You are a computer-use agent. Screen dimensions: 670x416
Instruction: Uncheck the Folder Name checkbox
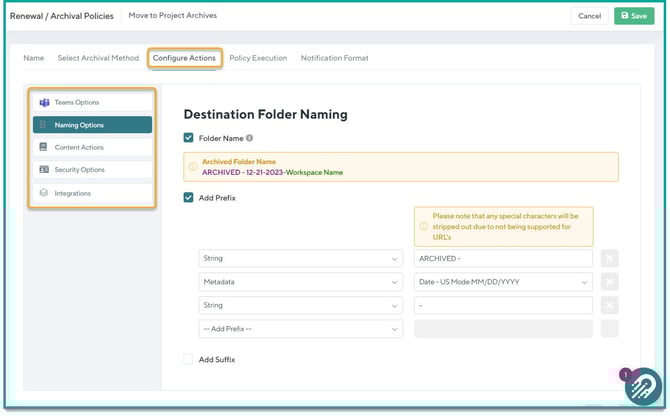tap(189, 138)
